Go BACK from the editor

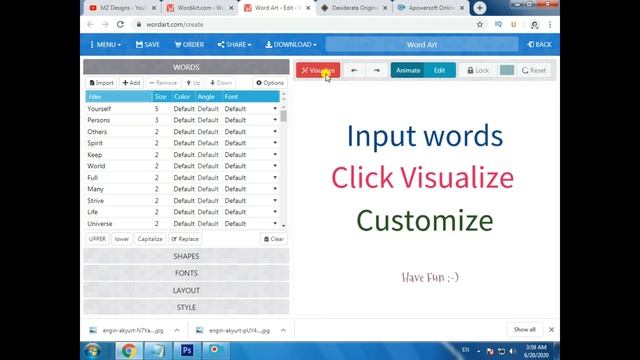pos(540,44)
